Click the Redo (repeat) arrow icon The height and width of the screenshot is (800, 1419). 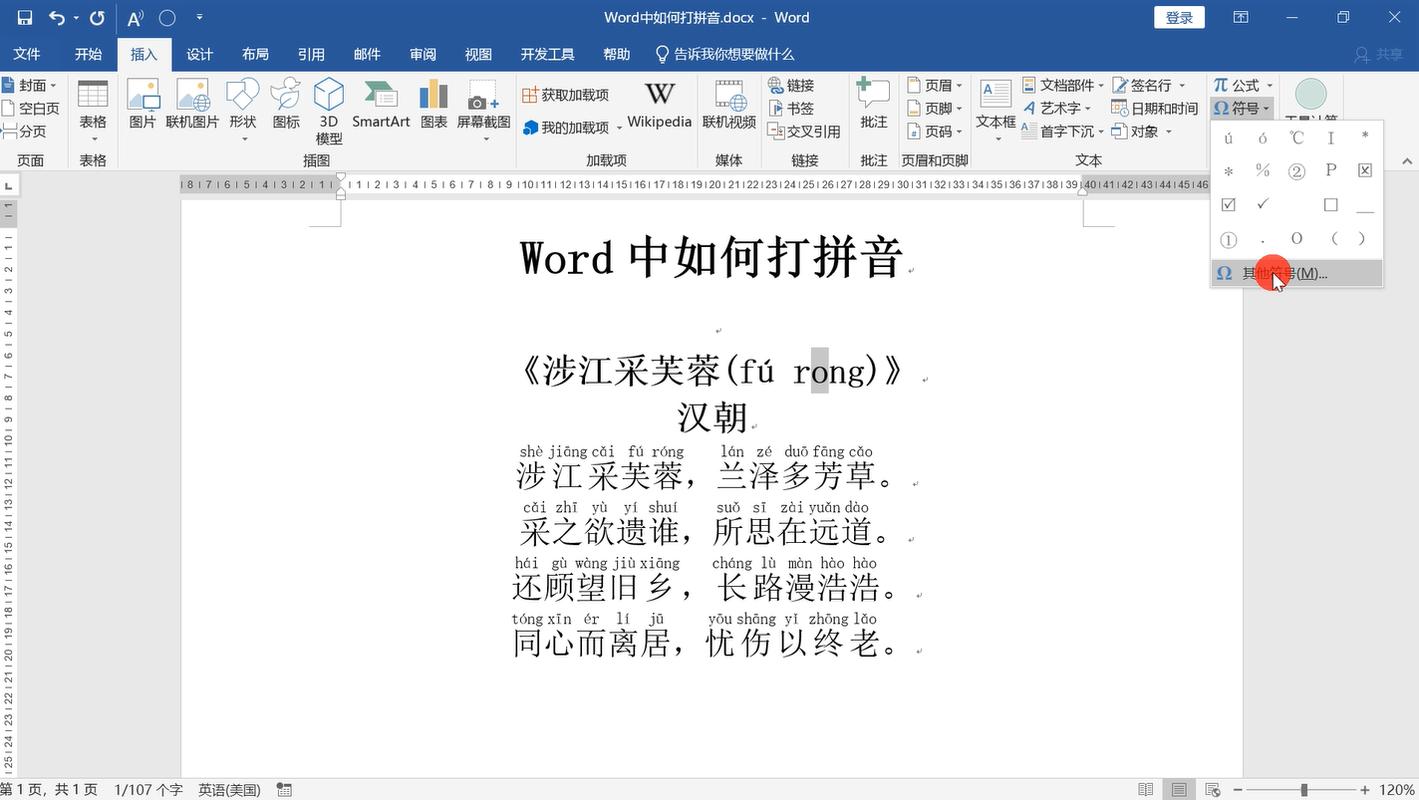(97, 18)
